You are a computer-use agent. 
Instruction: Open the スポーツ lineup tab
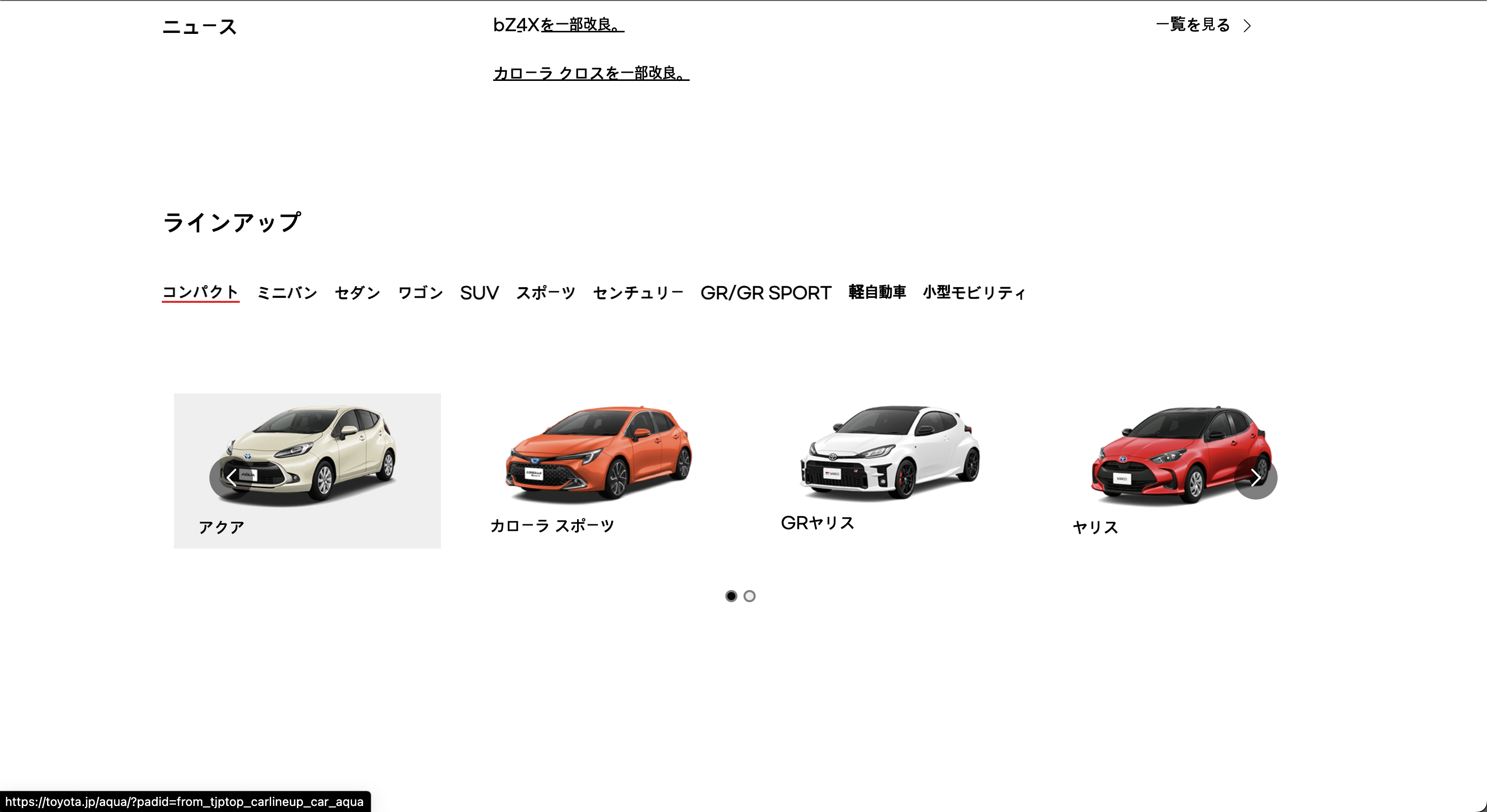[x=546, y=293]
